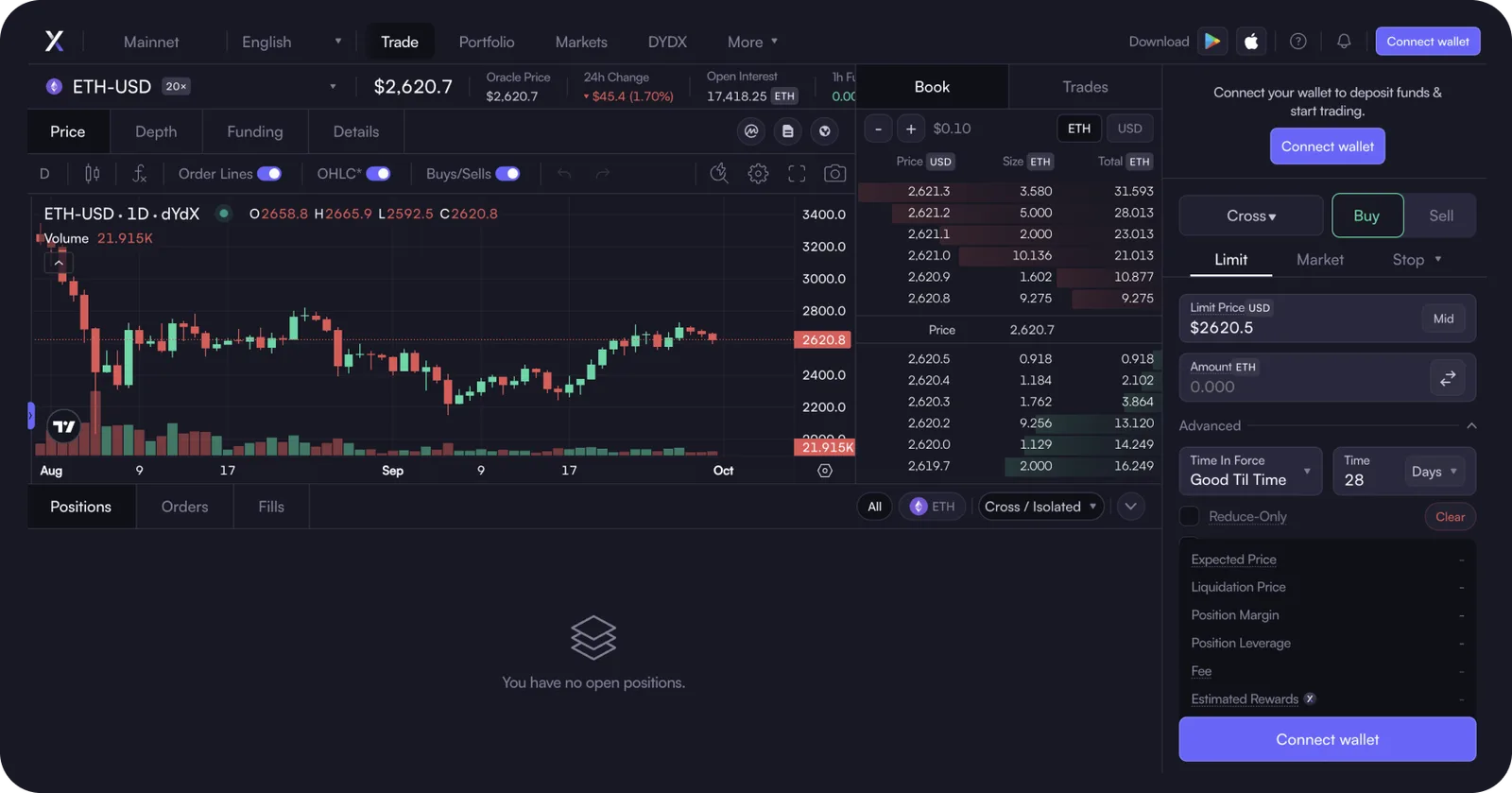Viewport: 1512px width, 793px height.
Task: Open the Portfolio page
Action: click(487, 42)
